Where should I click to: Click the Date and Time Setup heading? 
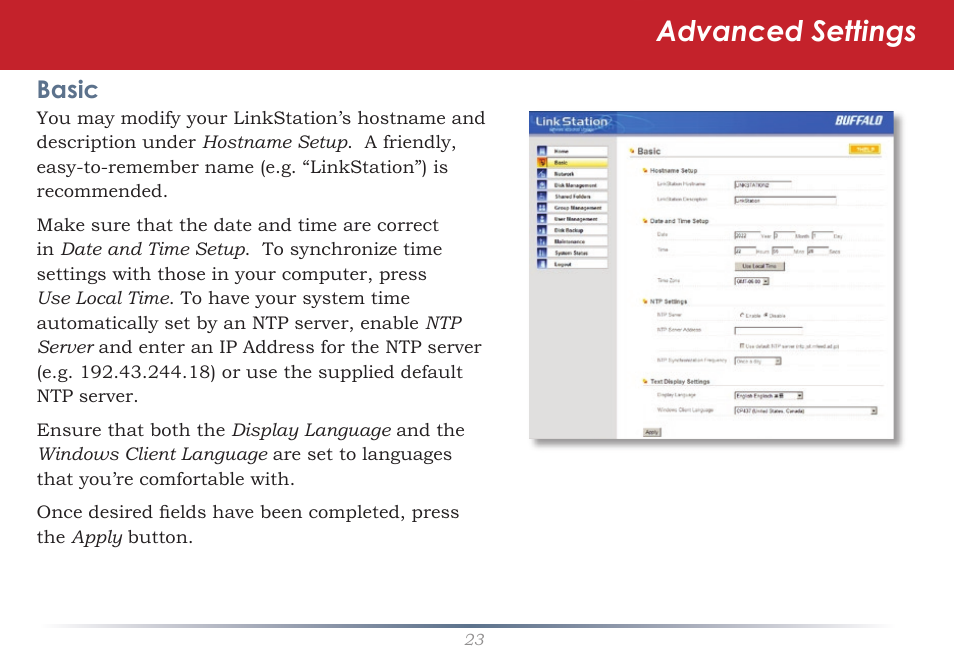coord(679,221)
